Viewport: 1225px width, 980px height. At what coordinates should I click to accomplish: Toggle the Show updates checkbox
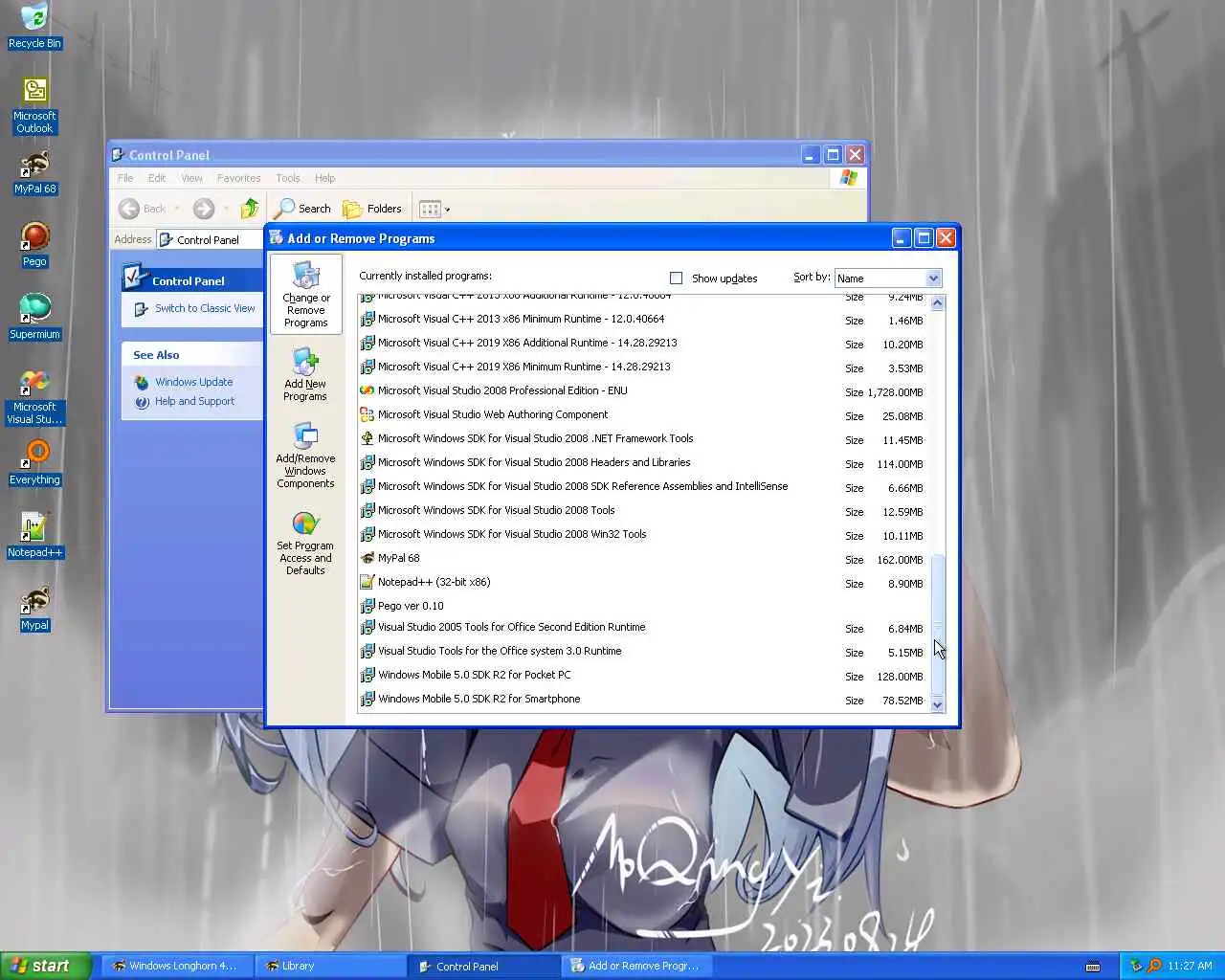[x=677, y=278]
